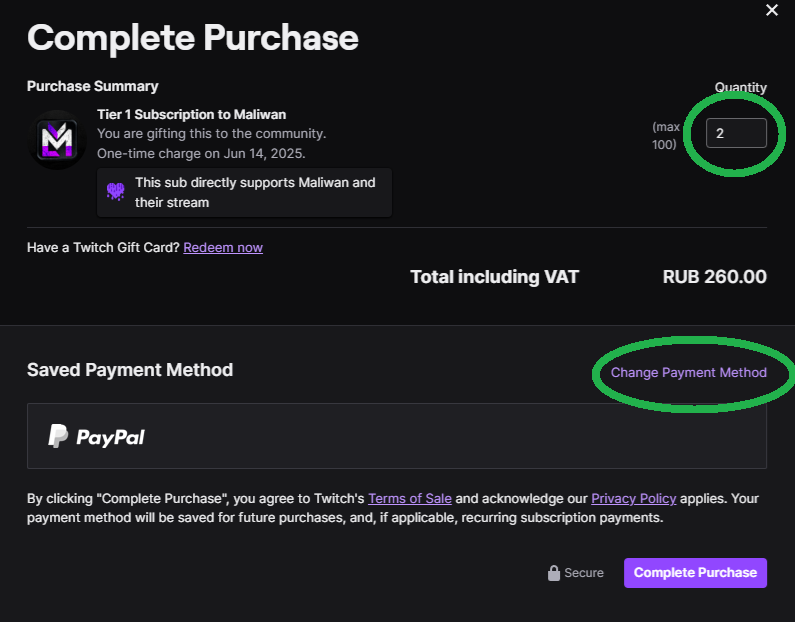Select the saved PayPal payment method box
795x622 pixels.
tap(396, 436)
